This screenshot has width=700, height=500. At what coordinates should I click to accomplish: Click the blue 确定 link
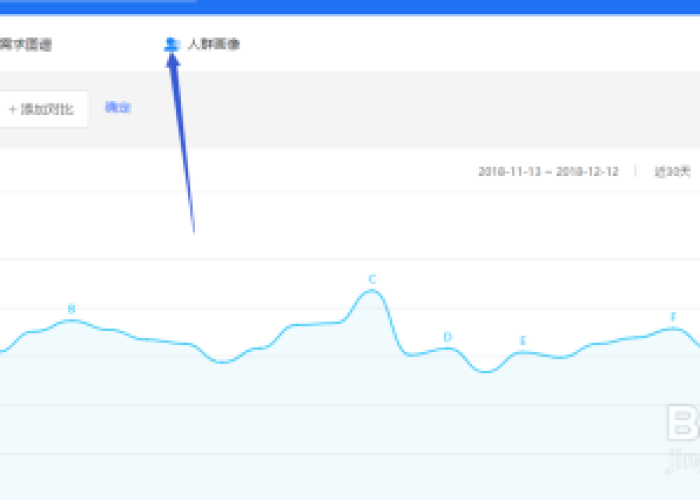tap(118, 107)
